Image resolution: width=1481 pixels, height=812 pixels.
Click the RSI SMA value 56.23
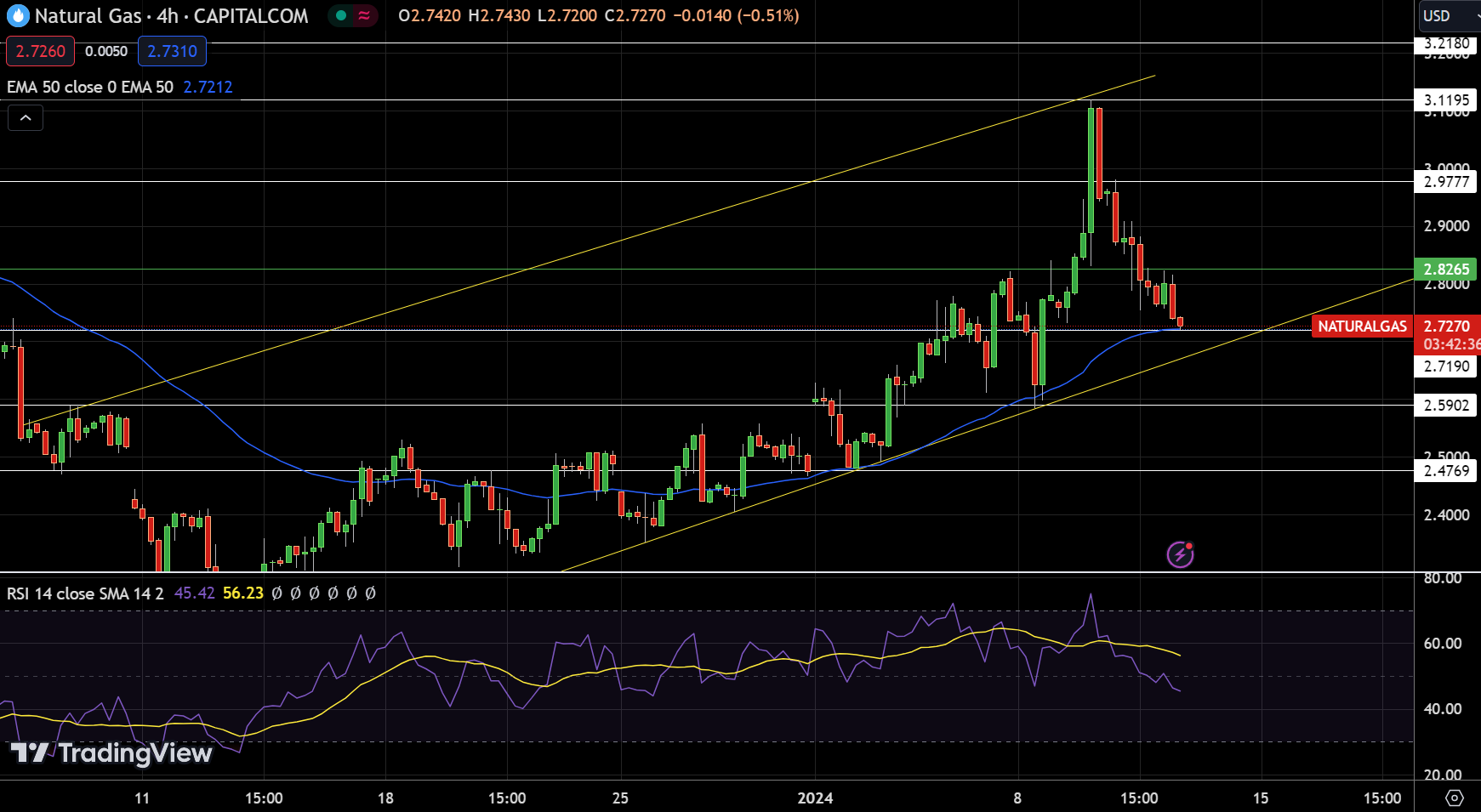pyautogui.click(x=243, y=593)
